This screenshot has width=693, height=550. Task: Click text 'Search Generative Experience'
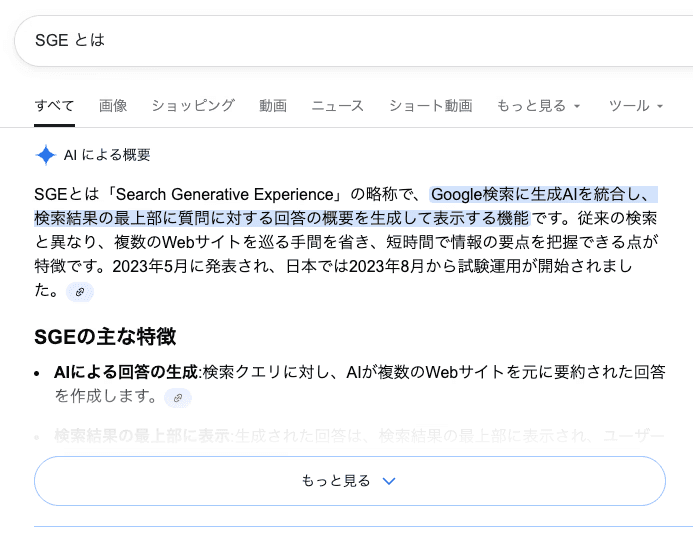coord(225,195)
